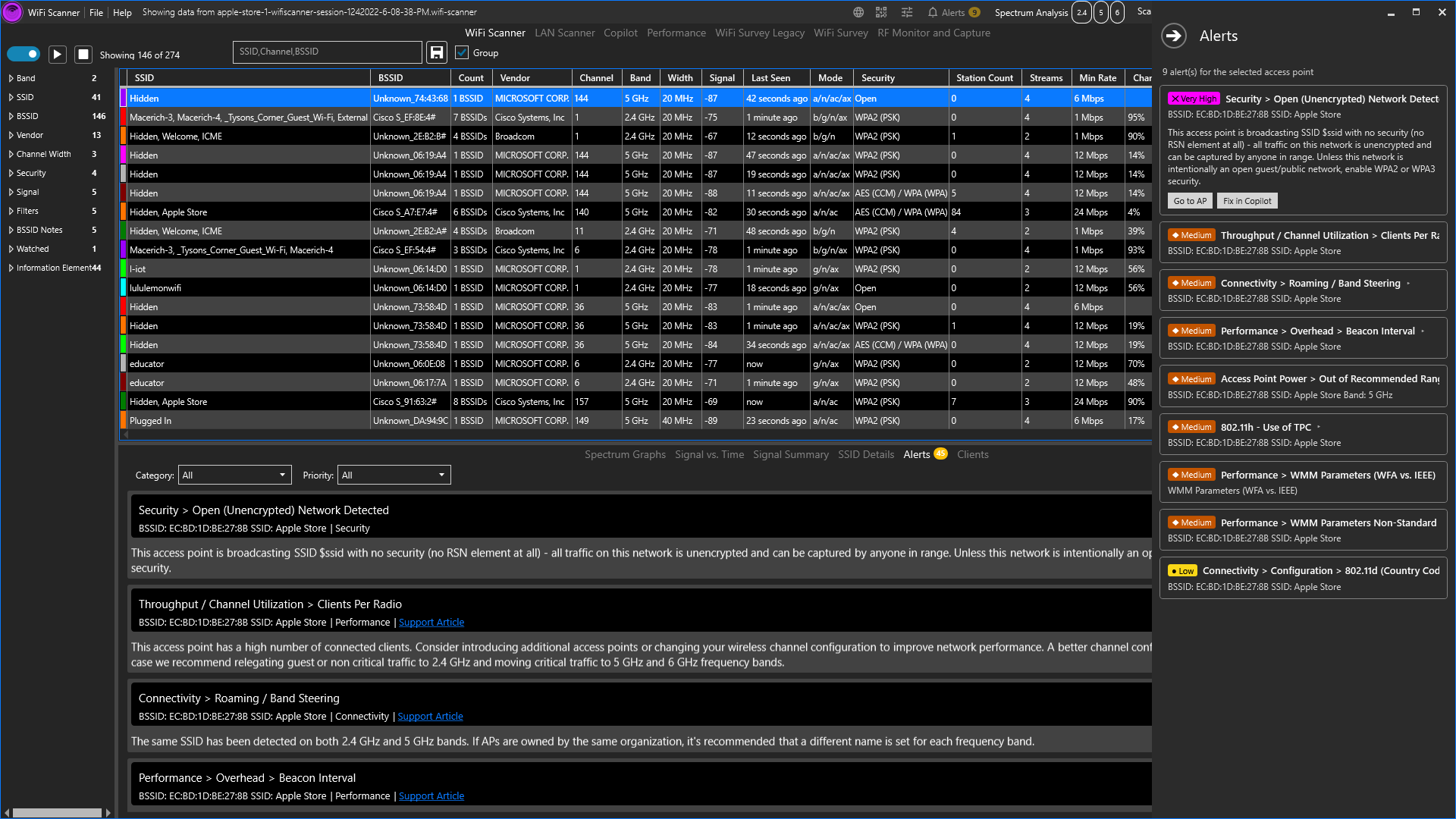Image resolution: width=1456 pixels, height=819 pixels.
Task: Open the RF Monitor and Capture tab
Action: (934, 33)
